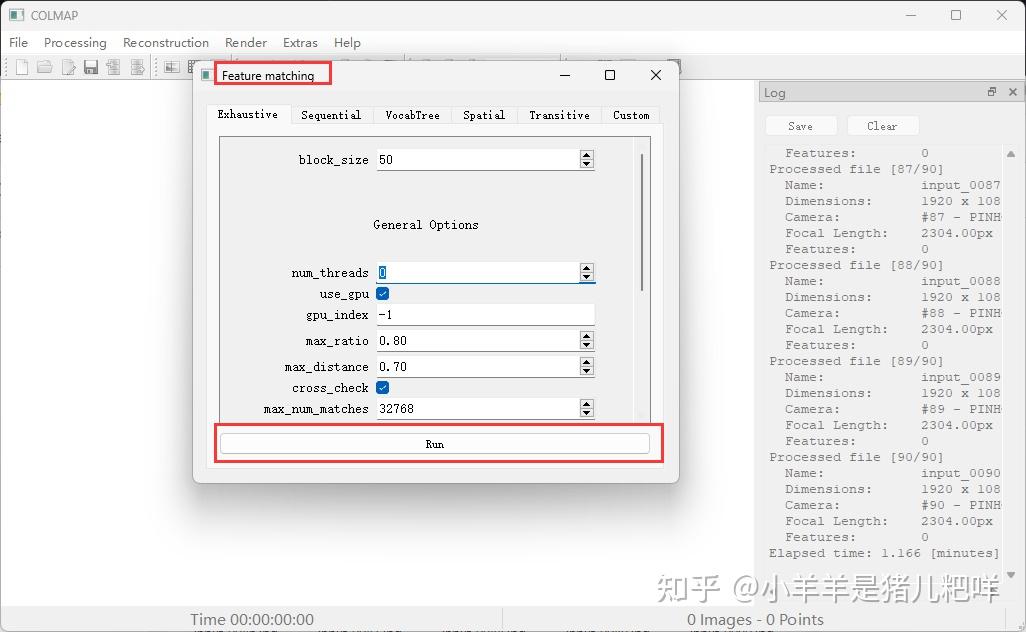
Task: Disable the use_gpu option
Action: 382,294
